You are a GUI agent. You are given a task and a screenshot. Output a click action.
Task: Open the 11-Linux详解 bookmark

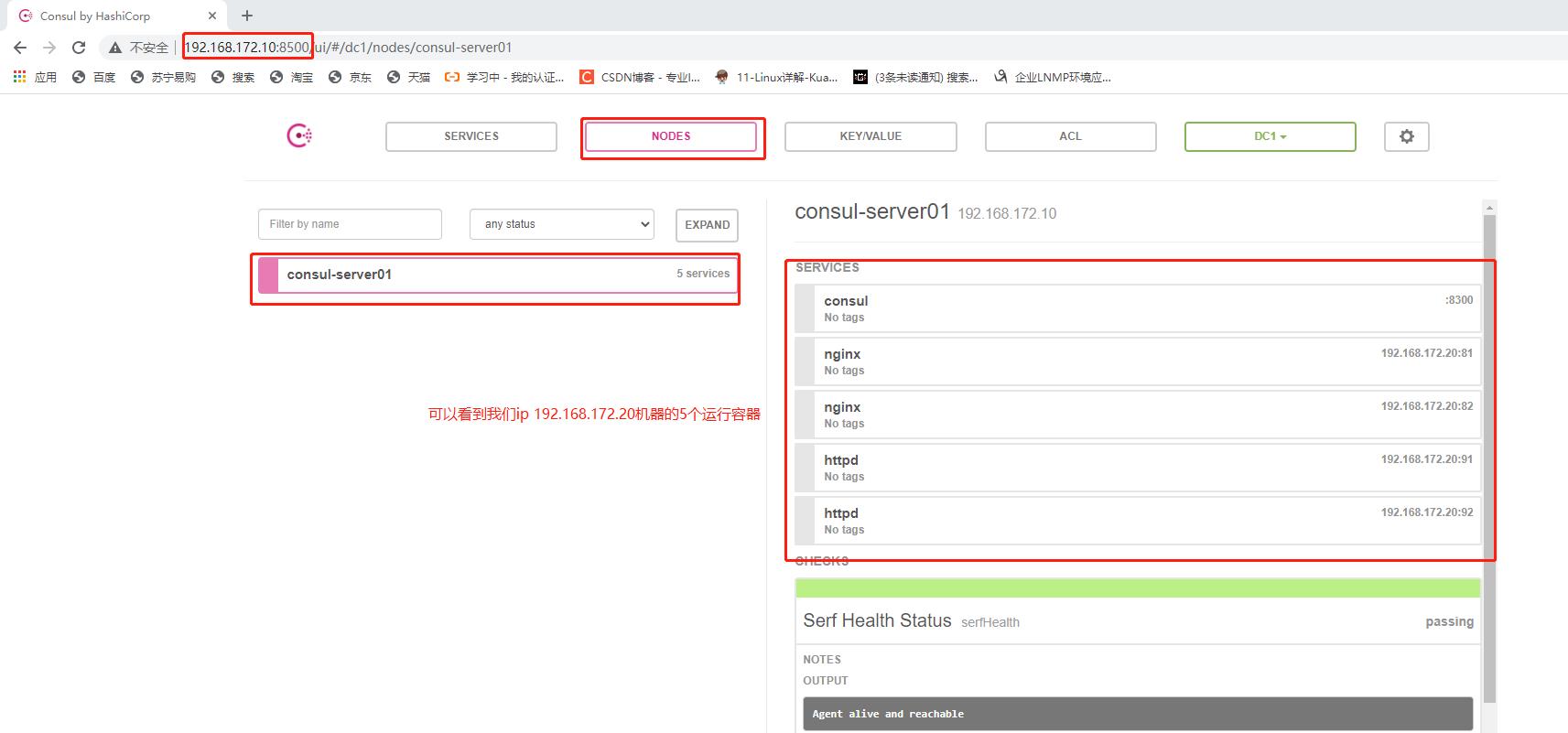pyautogui.click(x=776, y=77)
